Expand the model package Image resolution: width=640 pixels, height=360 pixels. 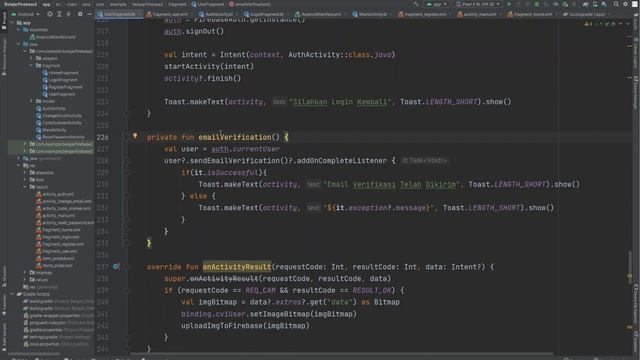[x=32, y=101]
